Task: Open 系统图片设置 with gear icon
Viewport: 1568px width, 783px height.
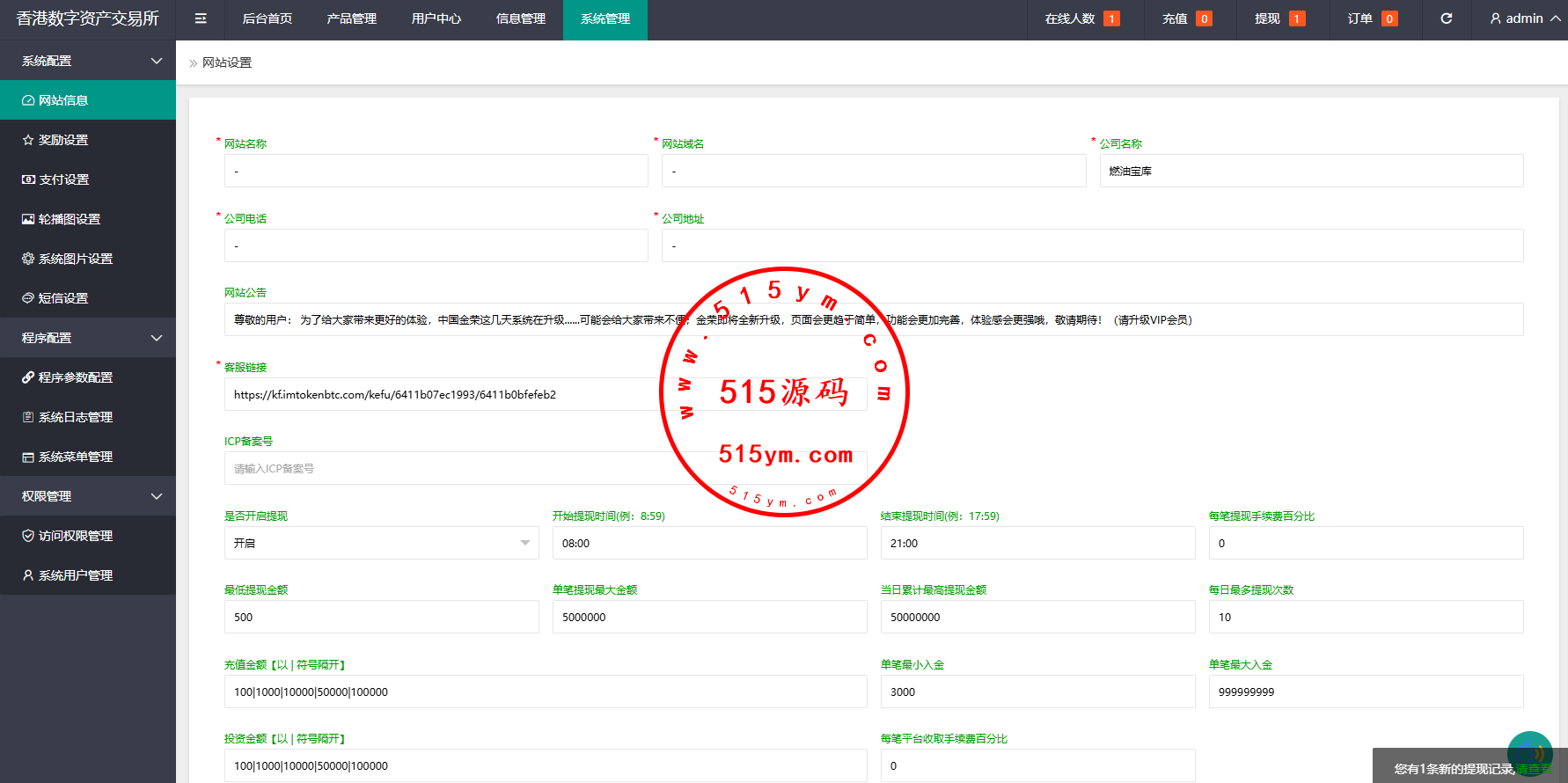Action: 75,259
